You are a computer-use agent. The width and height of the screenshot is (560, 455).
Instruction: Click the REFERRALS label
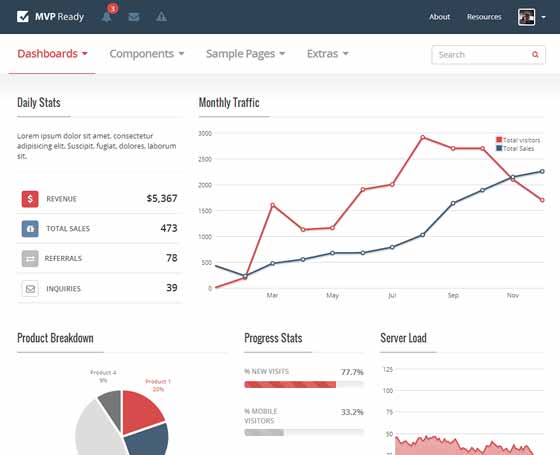[63, 259]
